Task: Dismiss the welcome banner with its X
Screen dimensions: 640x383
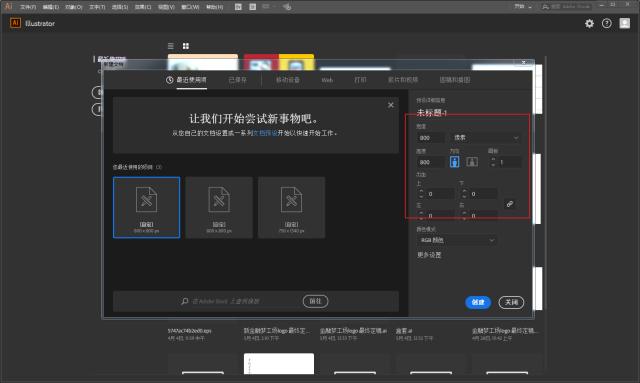Action: [x=391, y=105]
